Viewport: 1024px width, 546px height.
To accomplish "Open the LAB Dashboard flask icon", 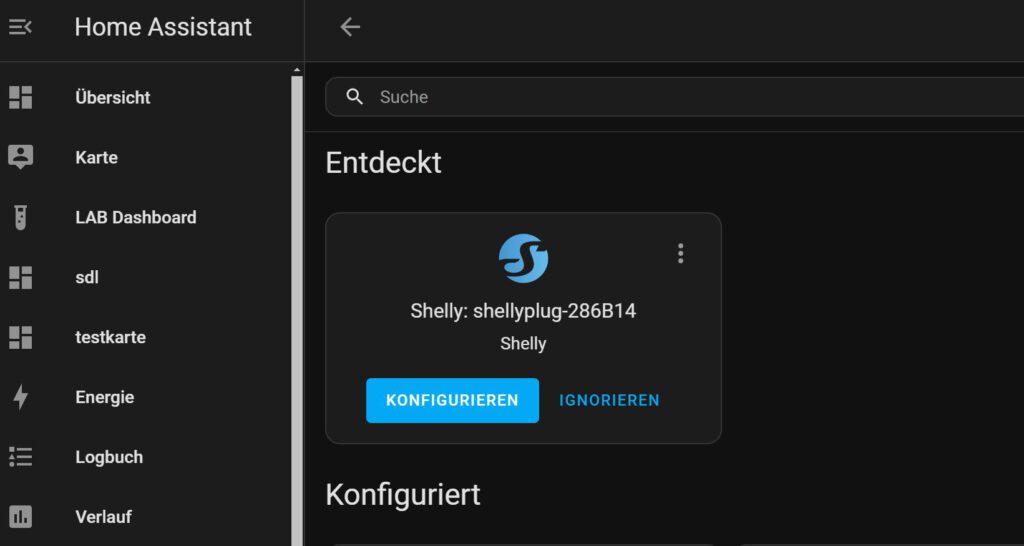I will 20,217.
